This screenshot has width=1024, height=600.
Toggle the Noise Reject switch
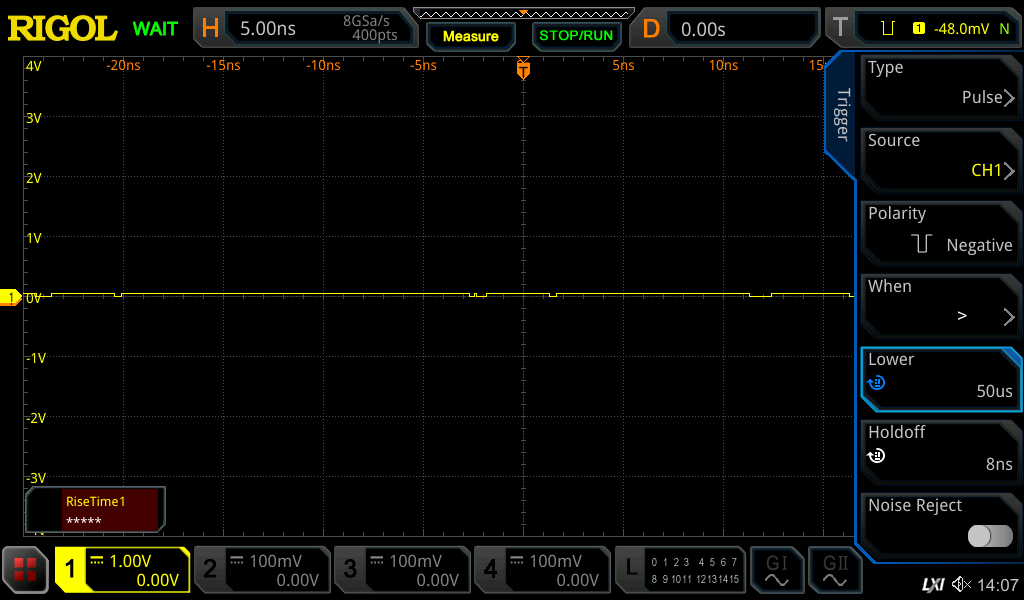coord(990,536)
